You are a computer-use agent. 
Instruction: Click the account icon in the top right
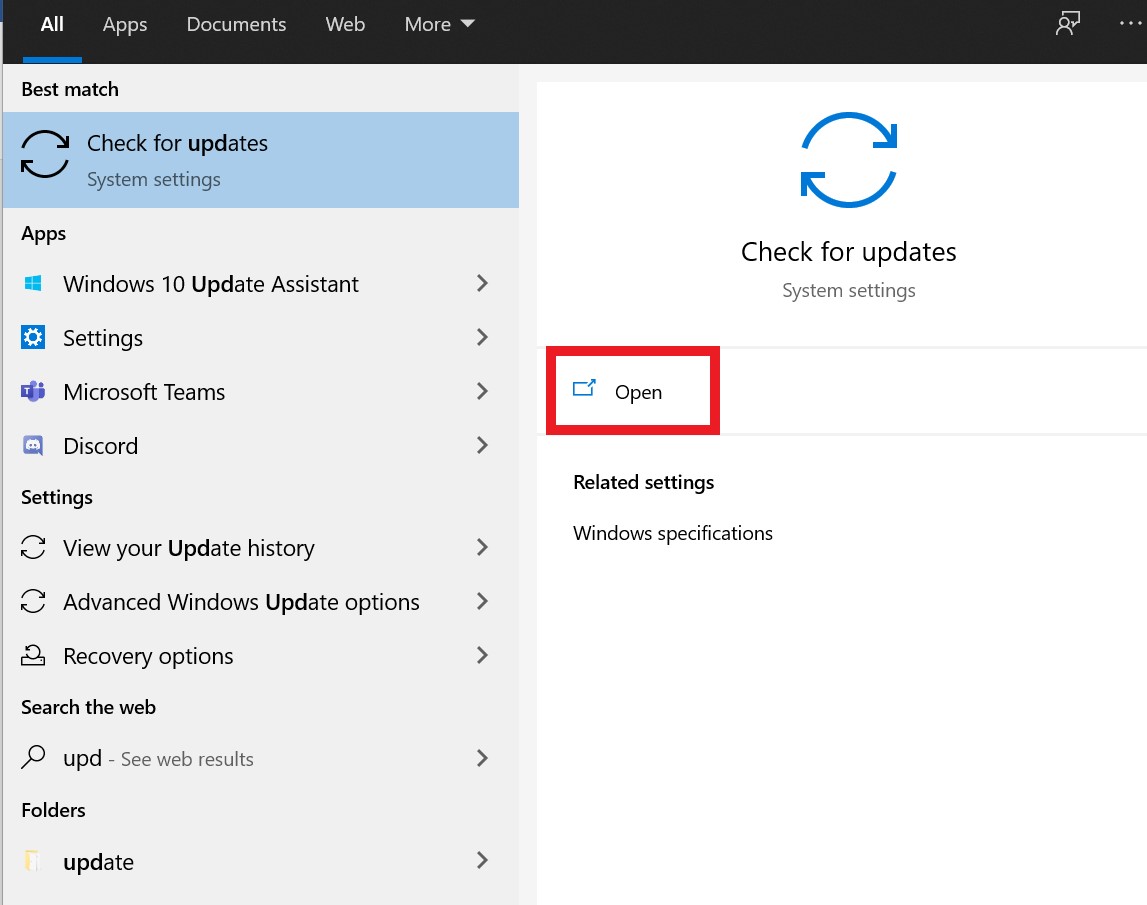(1067, 22)
